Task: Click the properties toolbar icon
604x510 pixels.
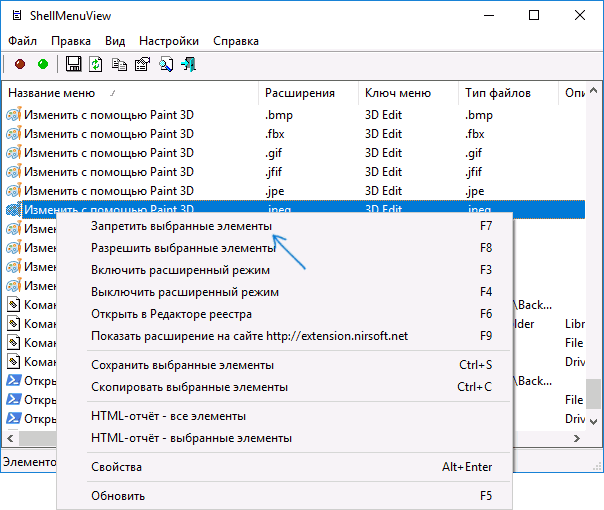Action: point(142,64)
